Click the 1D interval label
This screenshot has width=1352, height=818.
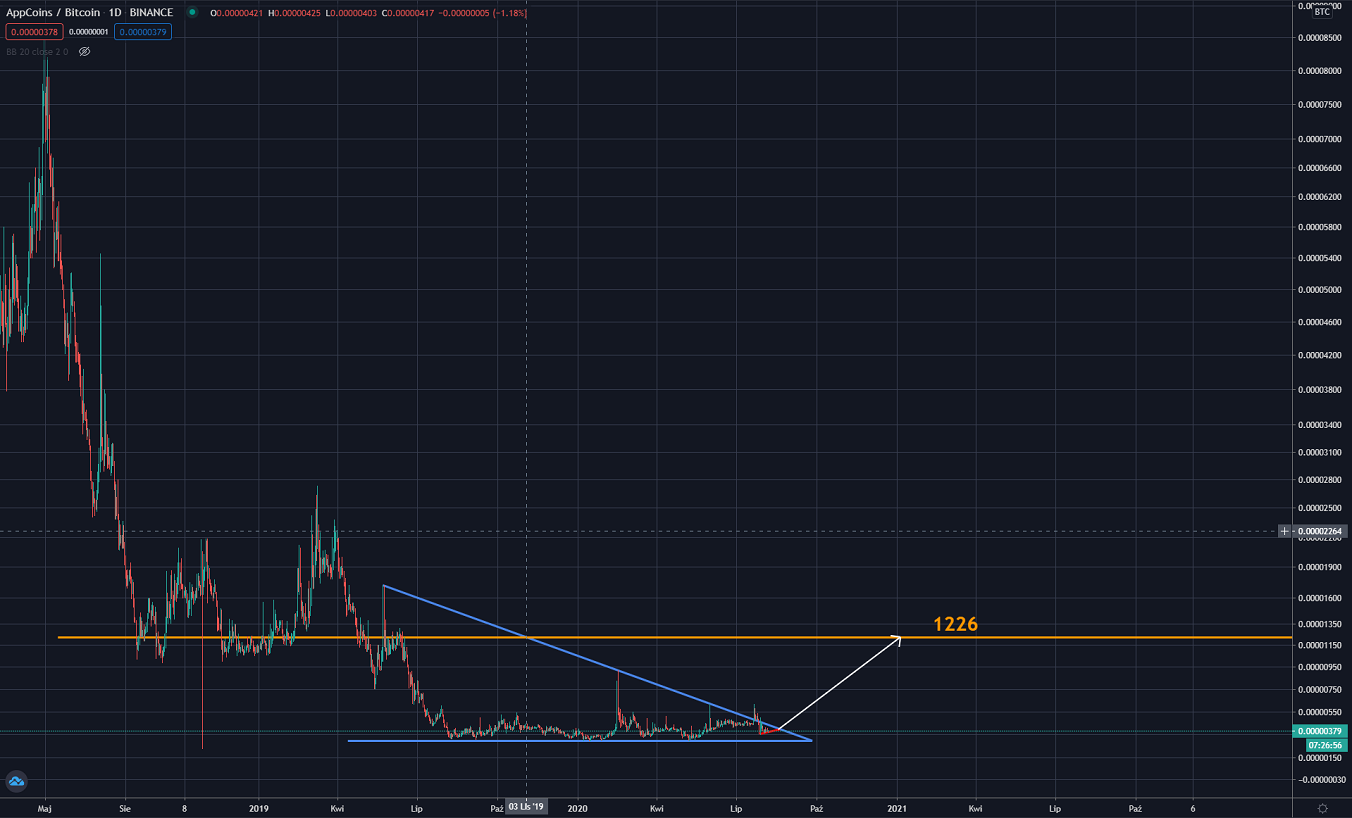(x=115, y=12)
